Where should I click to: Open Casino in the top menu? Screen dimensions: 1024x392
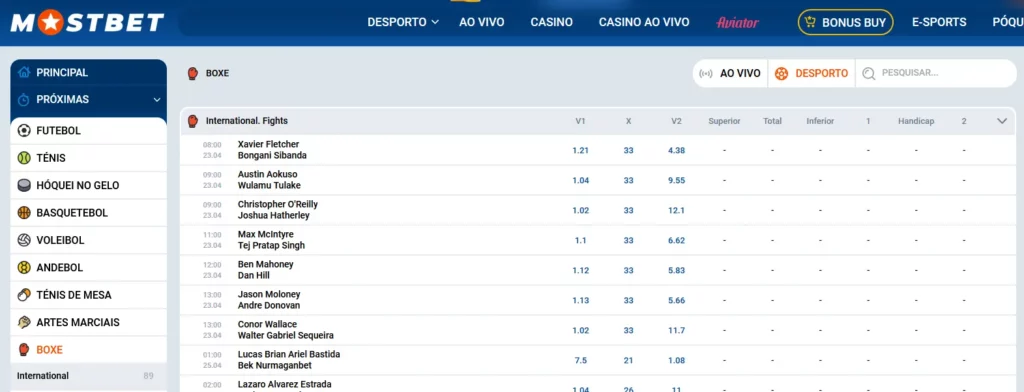click(552, 22)
